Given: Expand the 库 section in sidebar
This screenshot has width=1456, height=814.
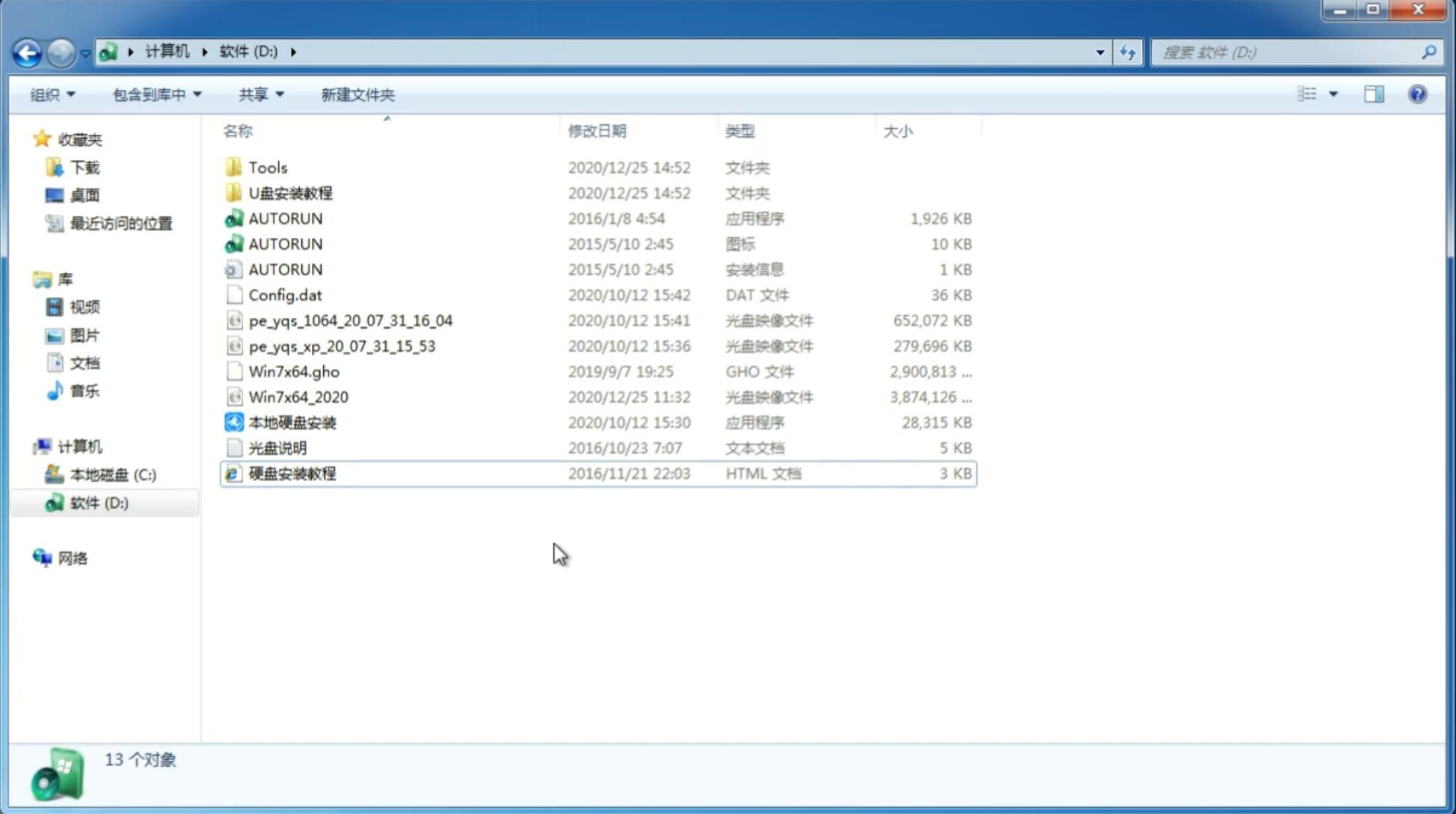Looking at the screenshot, I should pyautogui.click(x=29, y=278).
